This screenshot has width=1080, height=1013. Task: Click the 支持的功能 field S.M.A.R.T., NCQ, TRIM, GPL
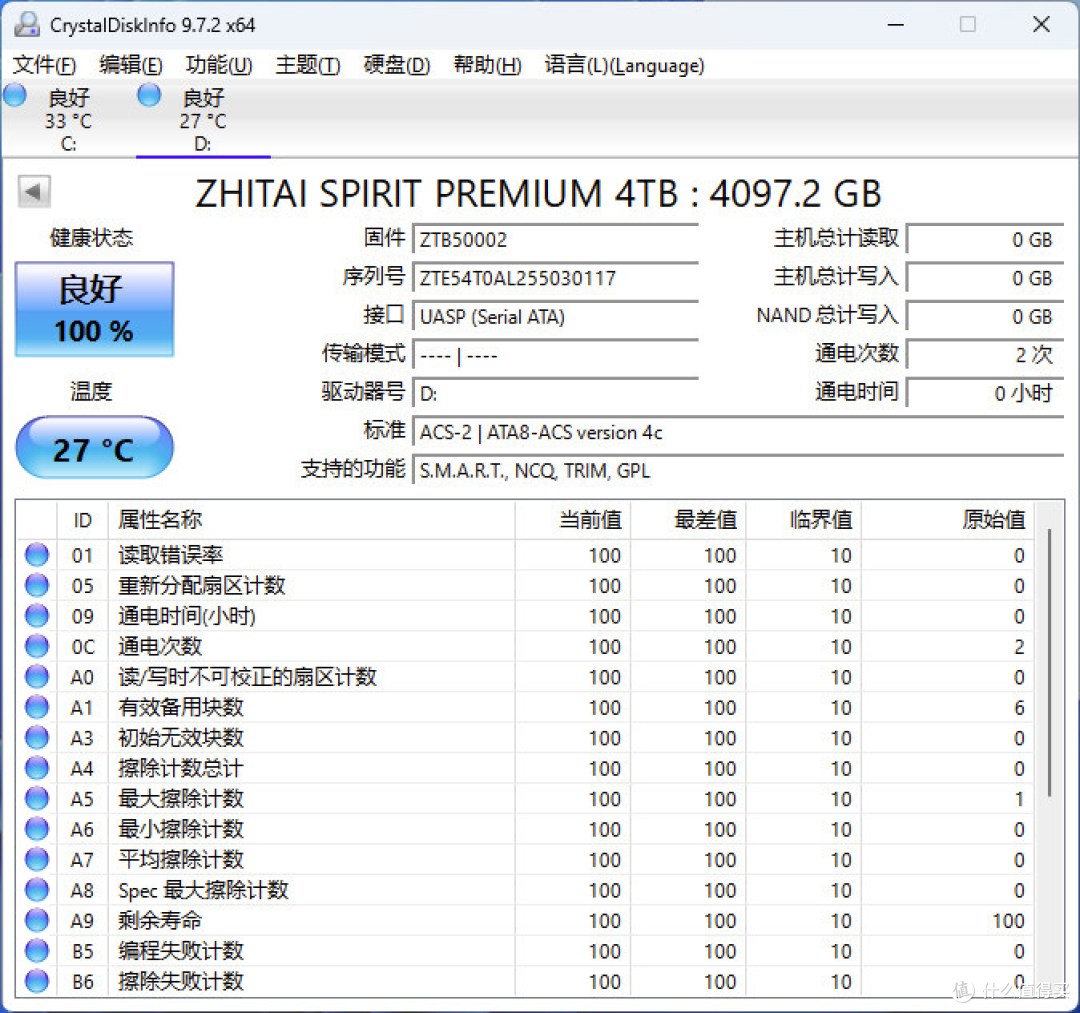pos(738,471)
